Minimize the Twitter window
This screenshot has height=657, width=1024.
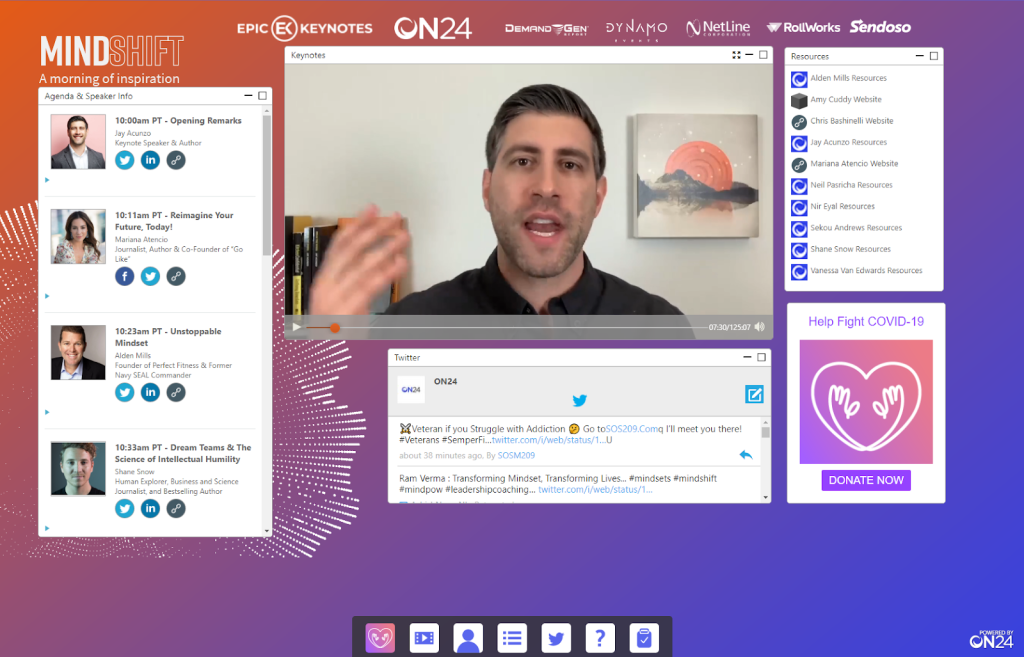747,357
